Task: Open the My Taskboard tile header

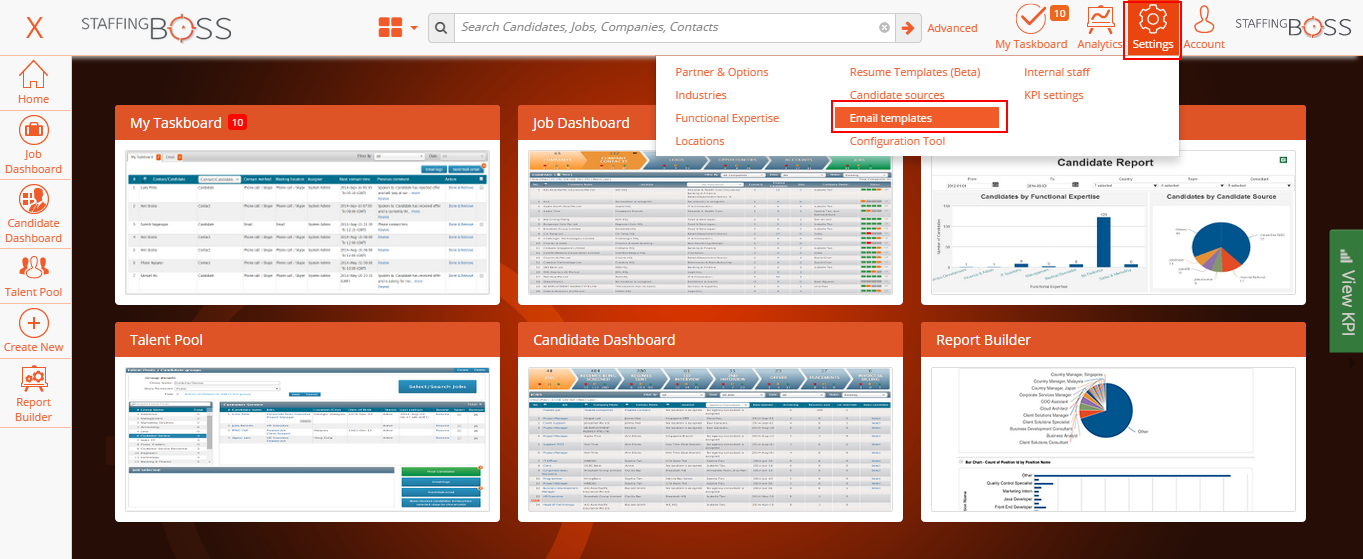Action: pos(307,123)
